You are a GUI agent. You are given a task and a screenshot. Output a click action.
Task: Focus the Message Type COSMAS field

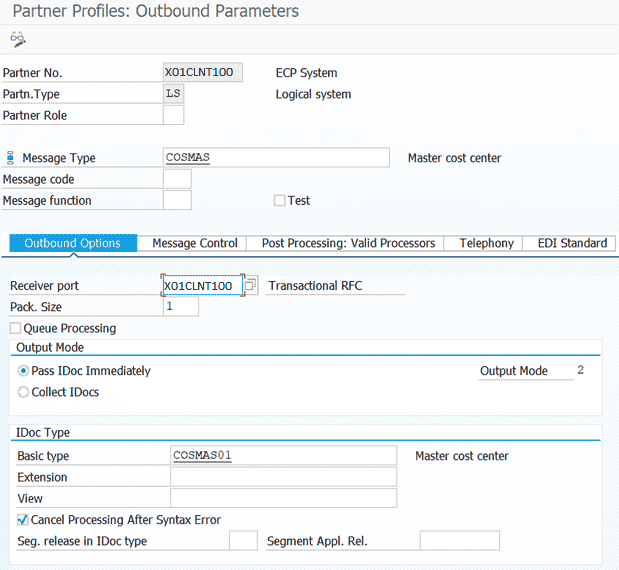point(276,158)
